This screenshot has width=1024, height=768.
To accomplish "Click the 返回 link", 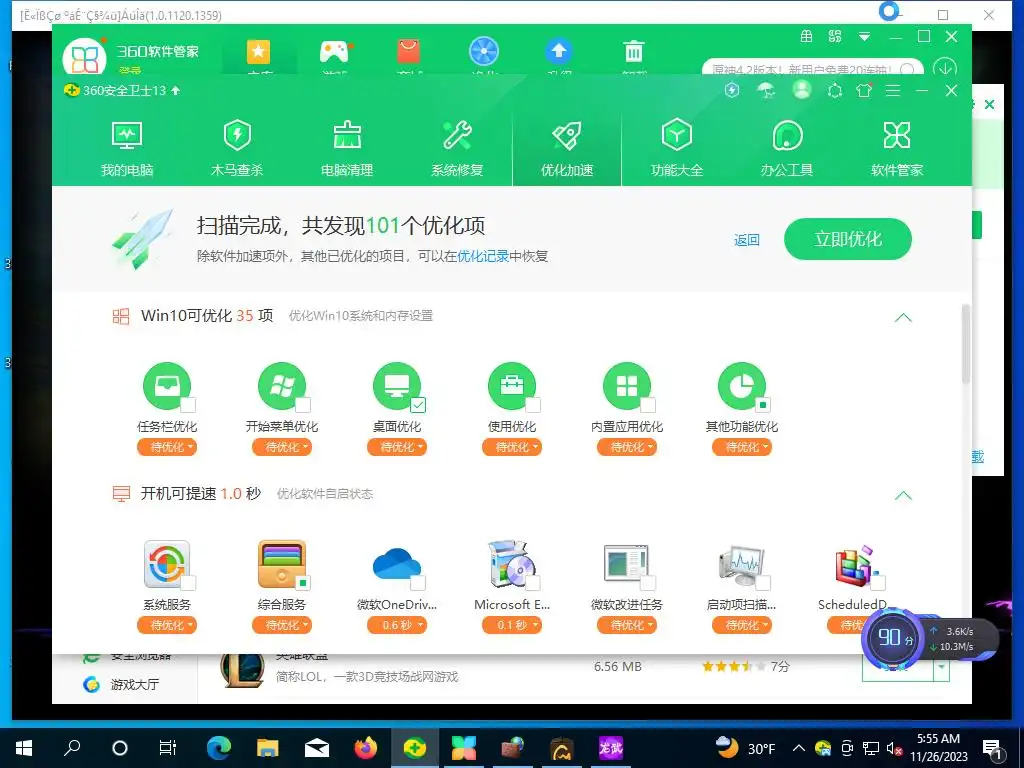I will pyautogui.click(x=746, y=240).
